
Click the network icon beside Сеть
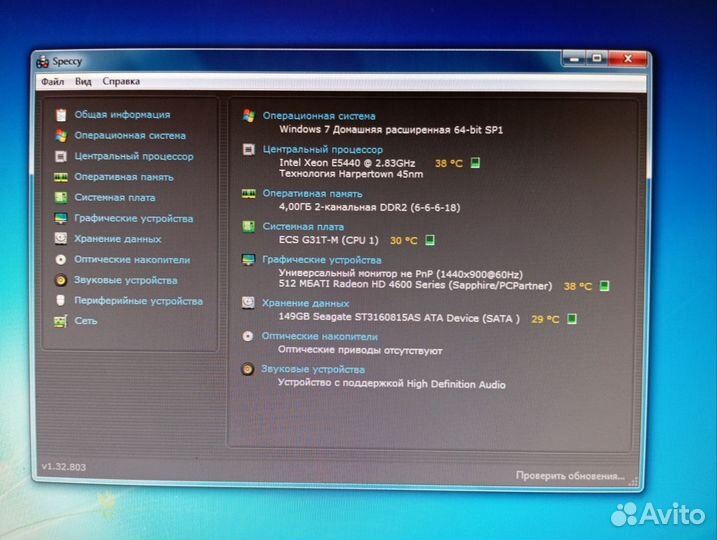[x=60, y=321]
